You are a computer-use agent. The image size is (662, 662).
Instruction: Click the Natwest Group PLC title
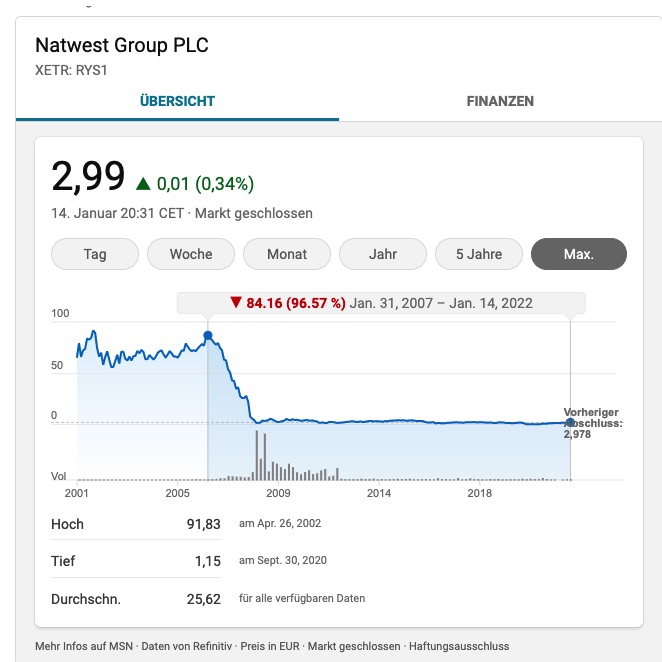pos(122,45)
